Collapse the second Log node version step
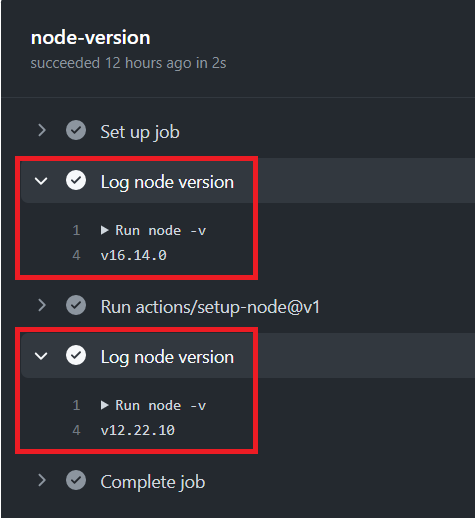The image size is (475, 518). point(41,356)
